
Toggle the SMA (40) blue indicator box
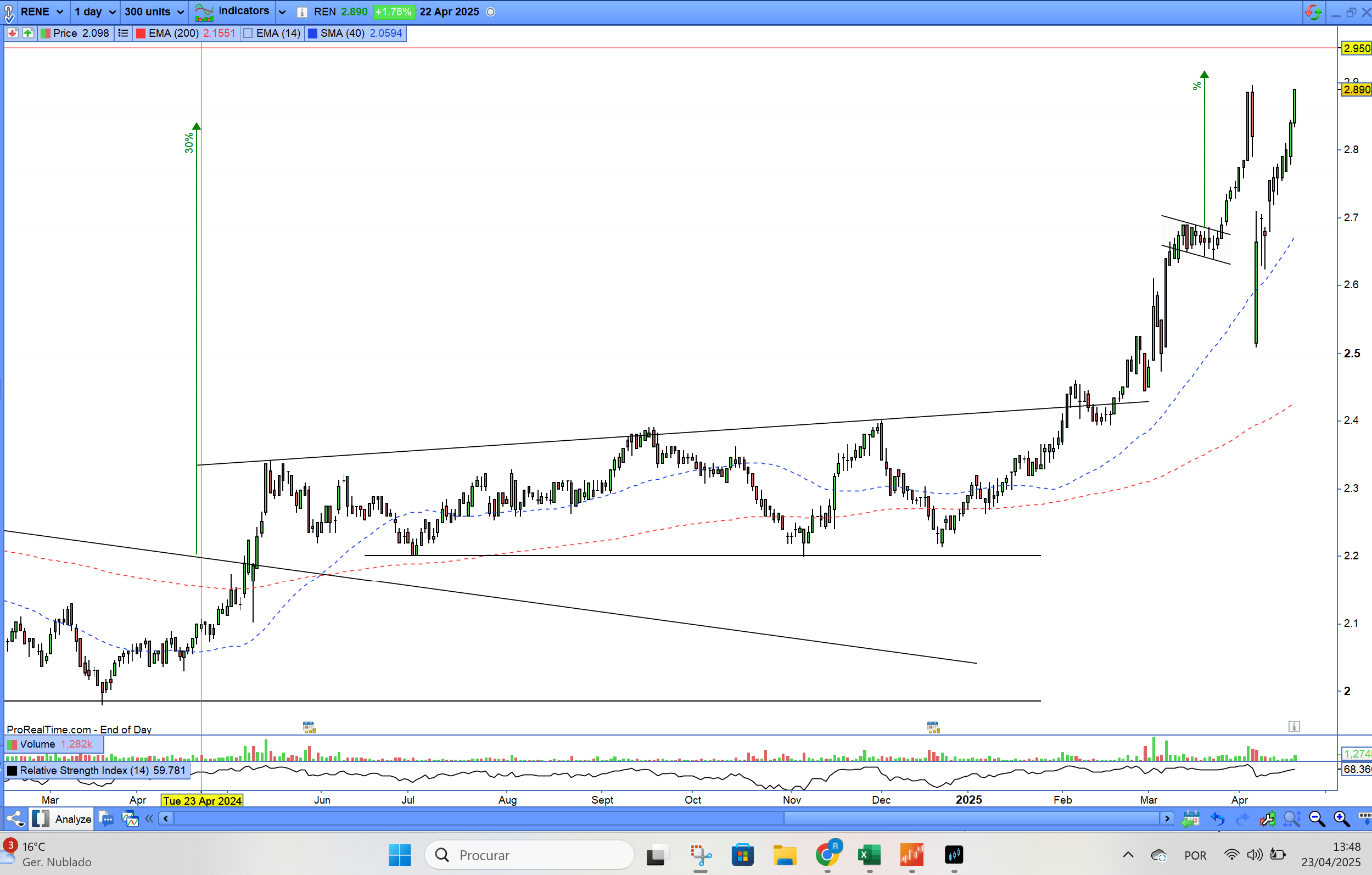coord(312,33)
